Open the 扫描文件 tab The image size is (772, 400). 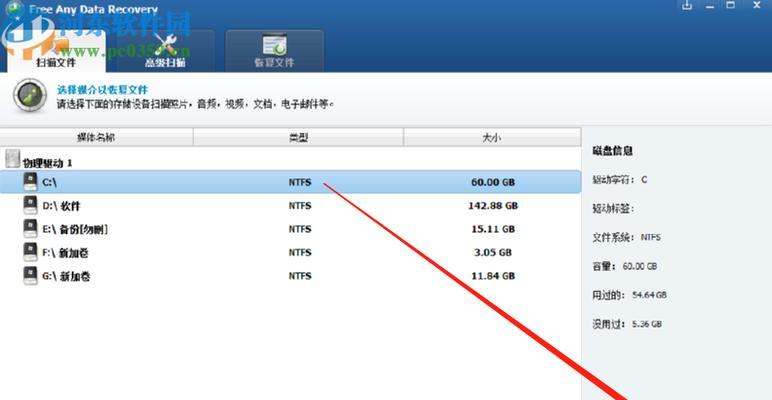tap(56, 51)
